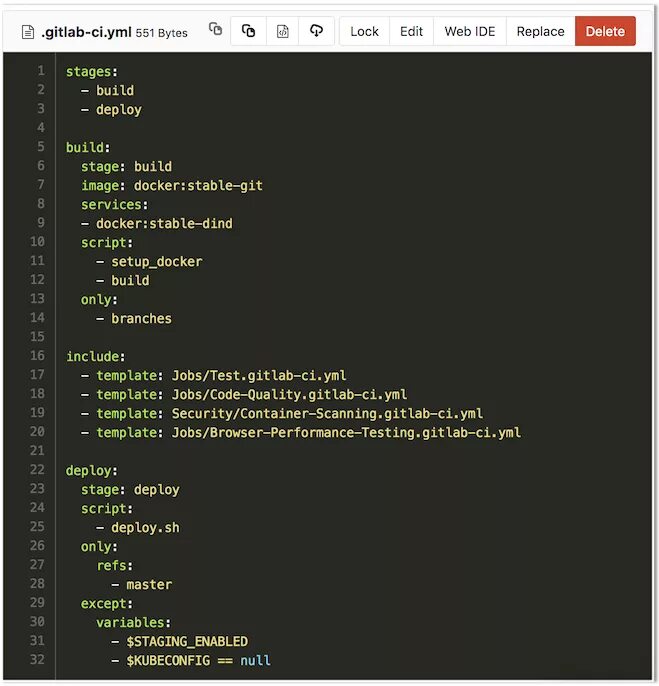Click the Replace button
This screenshot has height=686, width=659.
(540, 32)
